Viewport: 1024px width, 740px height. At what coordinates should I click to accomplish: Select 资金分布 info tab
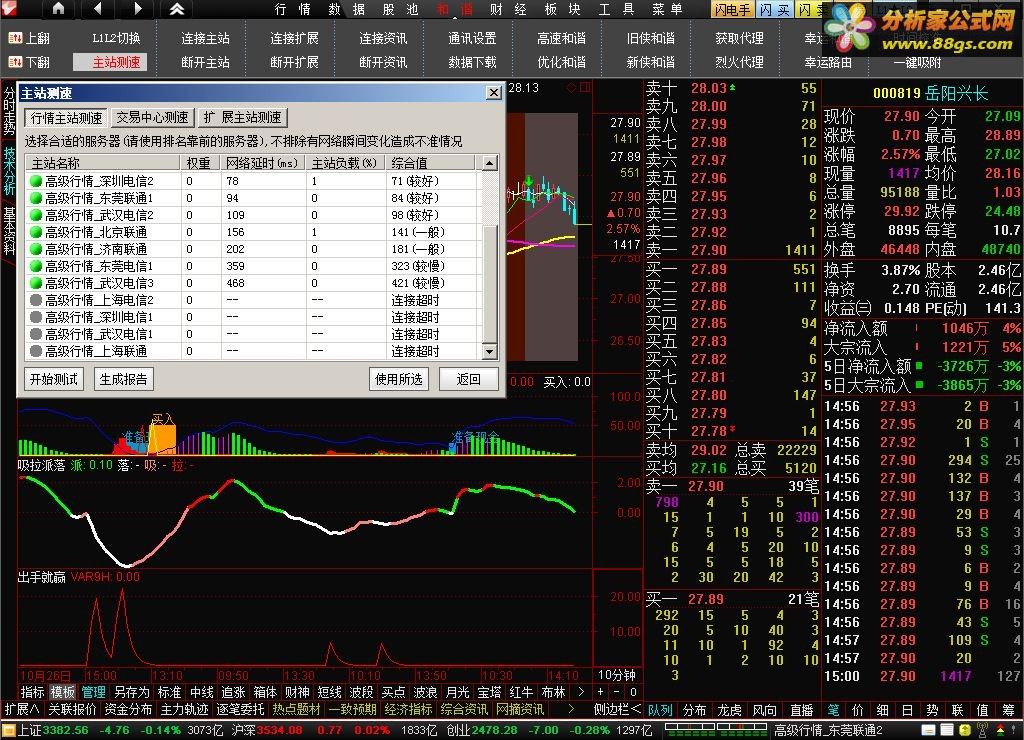point(128,709)
